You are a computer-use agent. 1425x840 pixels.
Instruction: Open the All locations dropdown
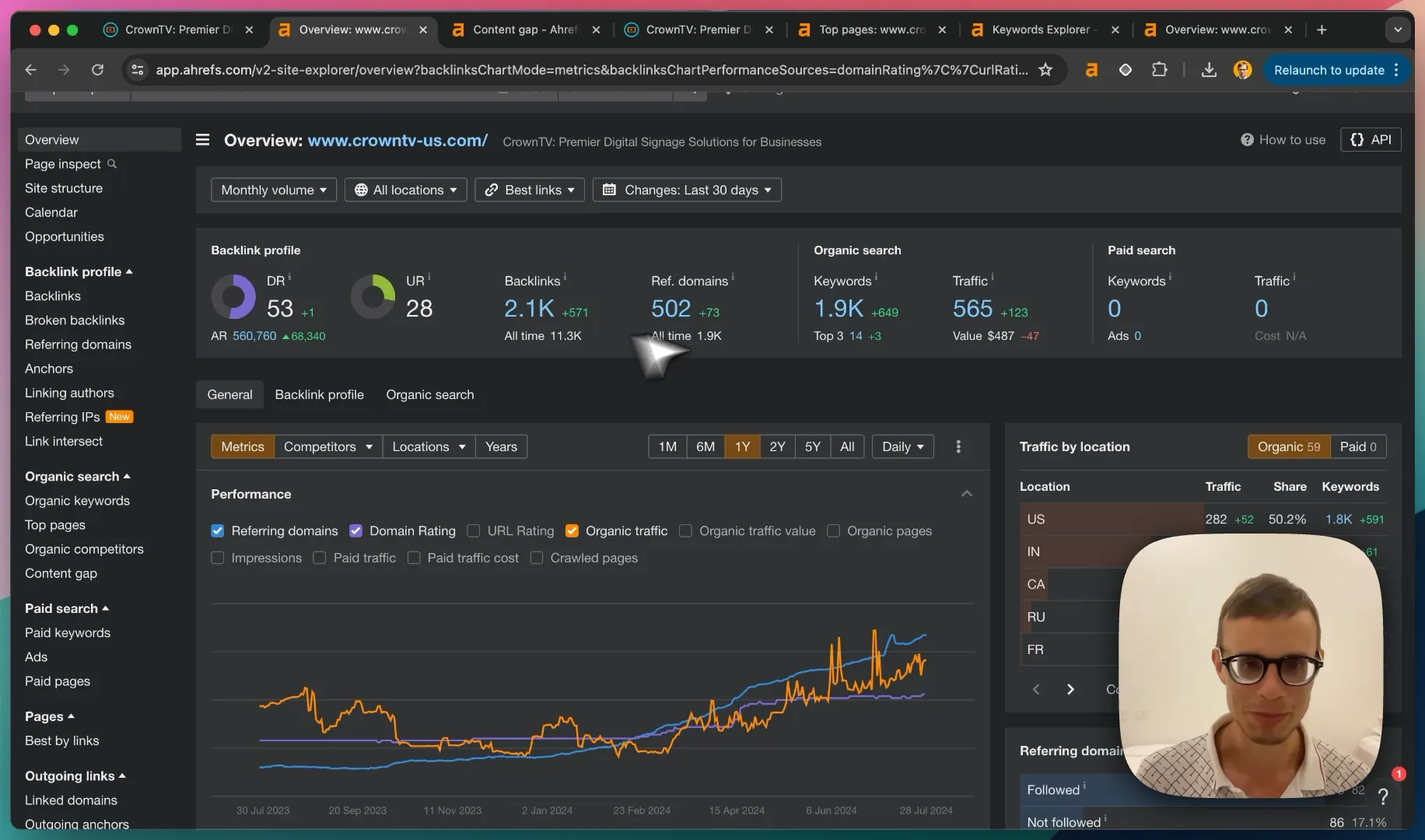[x=406, y=190]
